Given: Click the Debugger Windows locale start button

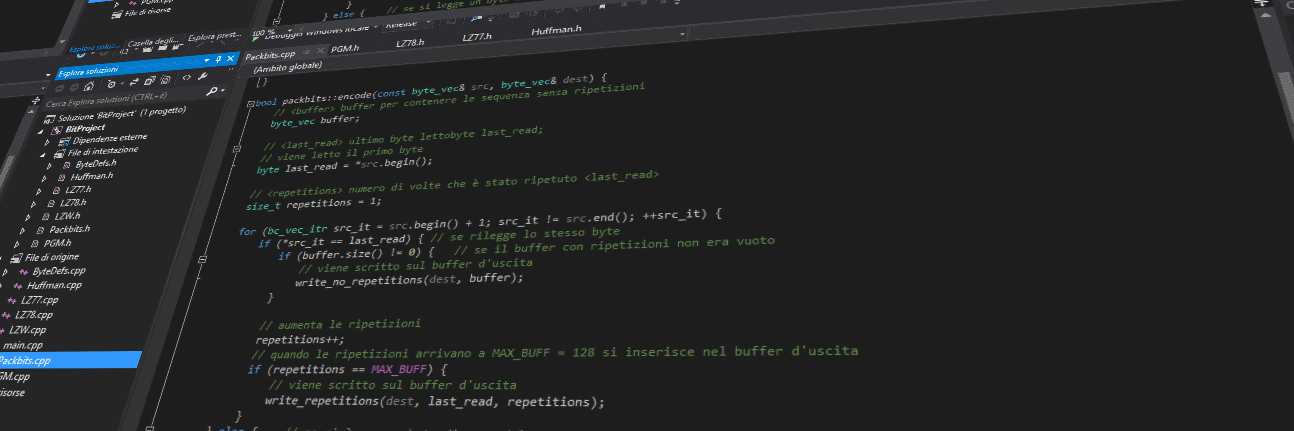Looking at the screenshot, I should 317,32.
